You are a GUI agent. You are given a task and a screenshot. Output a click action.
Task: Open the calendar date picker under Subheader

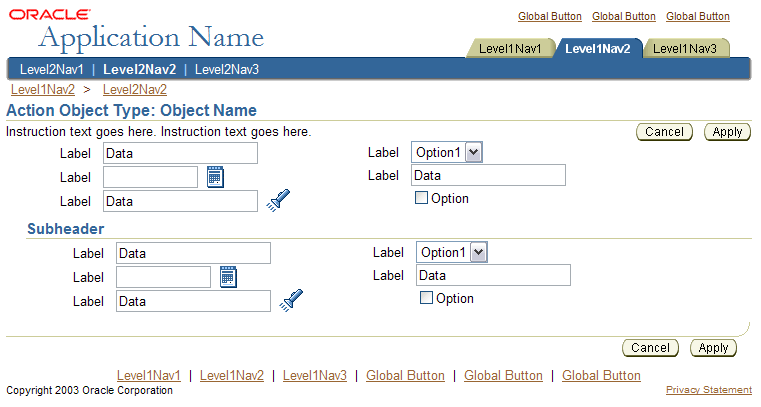(x=228, y=277)
